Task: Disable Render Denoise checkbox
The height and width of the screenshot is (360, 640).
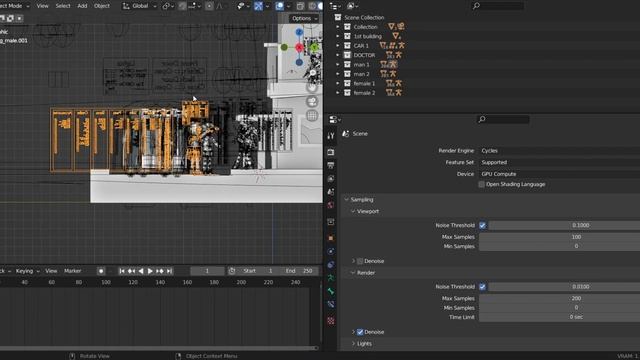Action: tap(360, 332)
